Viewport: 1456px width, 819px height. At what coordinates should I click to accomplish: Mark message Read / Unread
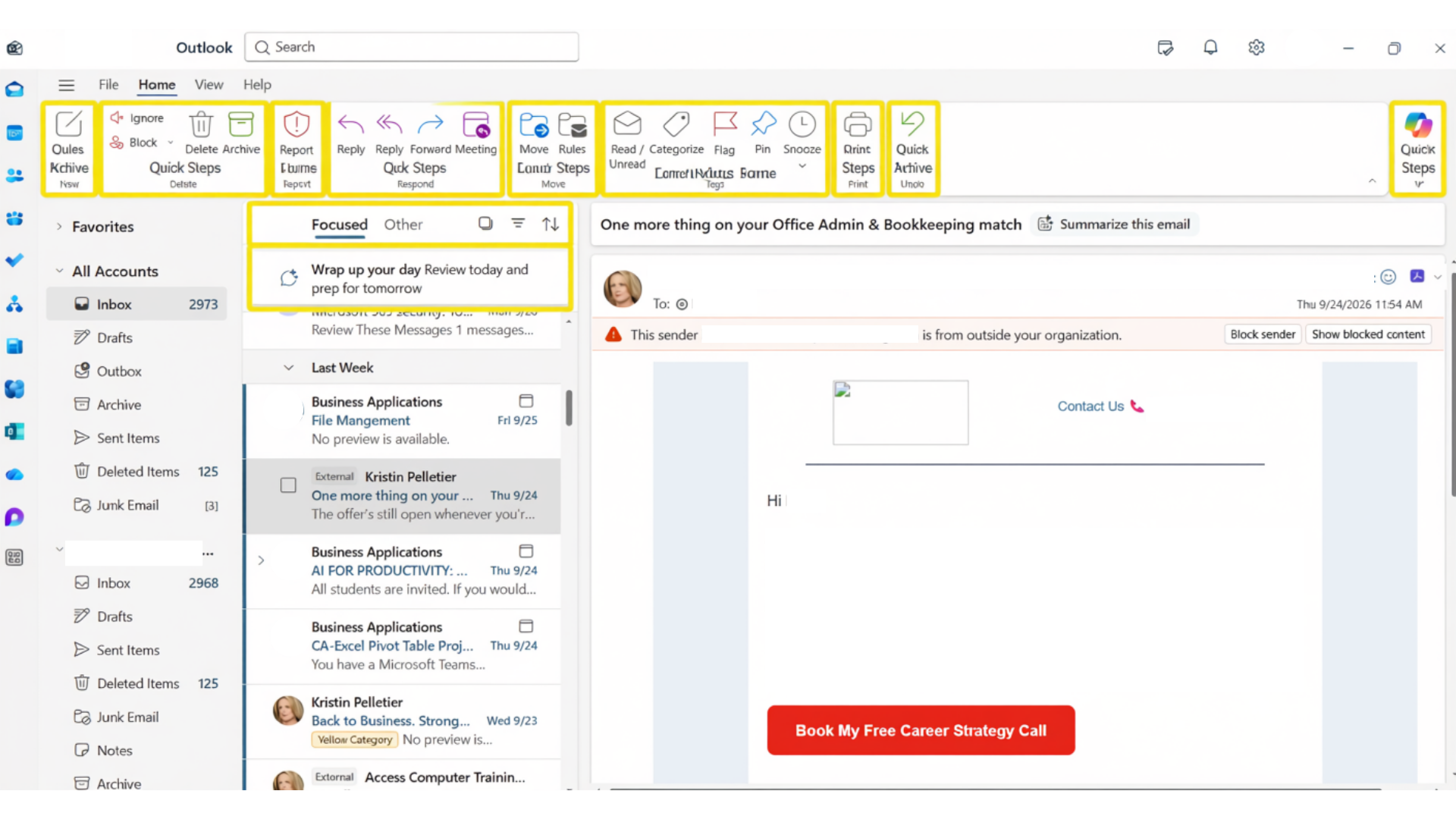tap(627, 123)
